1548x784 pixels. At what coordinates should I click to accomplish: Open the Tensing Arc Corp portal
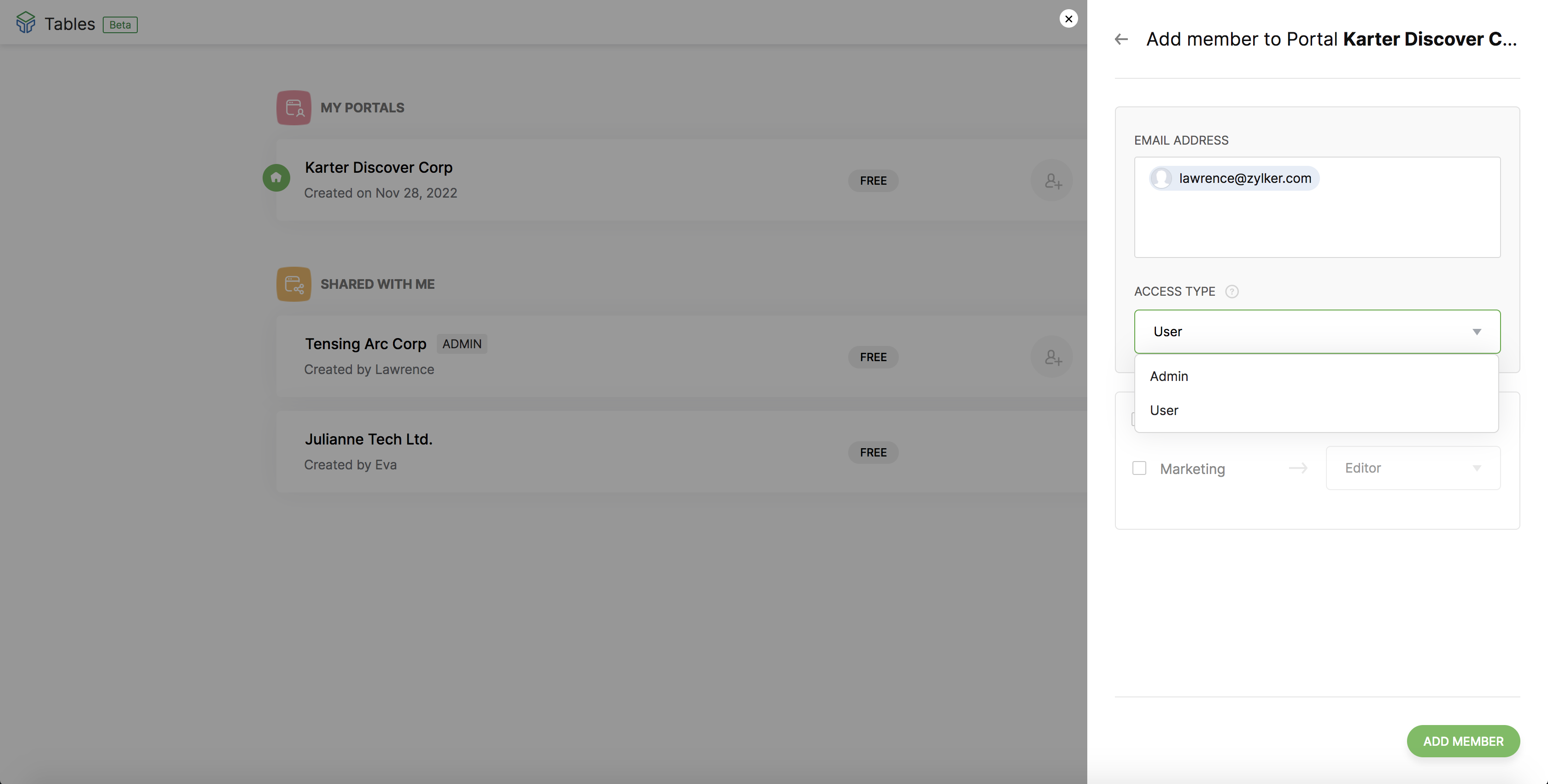click(365, 344)
